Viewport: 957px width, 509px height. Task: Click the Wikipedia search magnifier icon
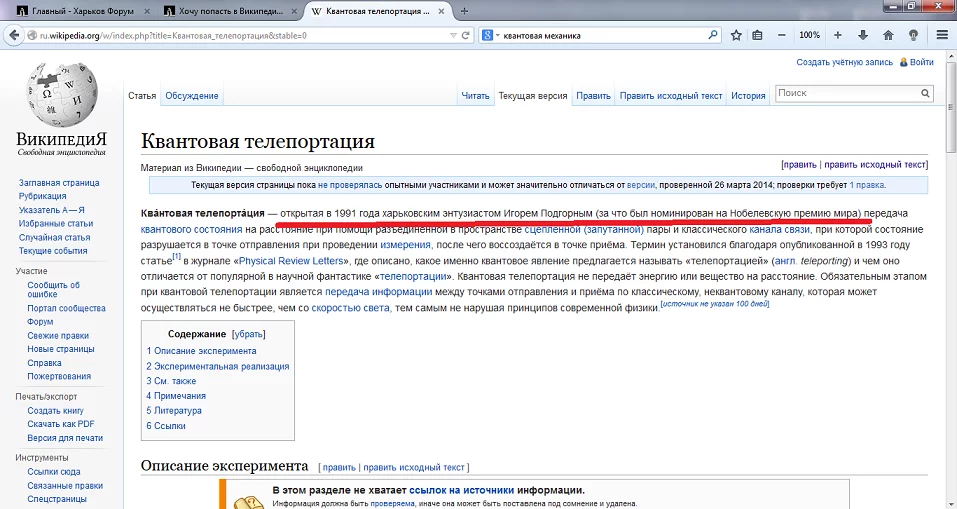click(x=925, y=93)
